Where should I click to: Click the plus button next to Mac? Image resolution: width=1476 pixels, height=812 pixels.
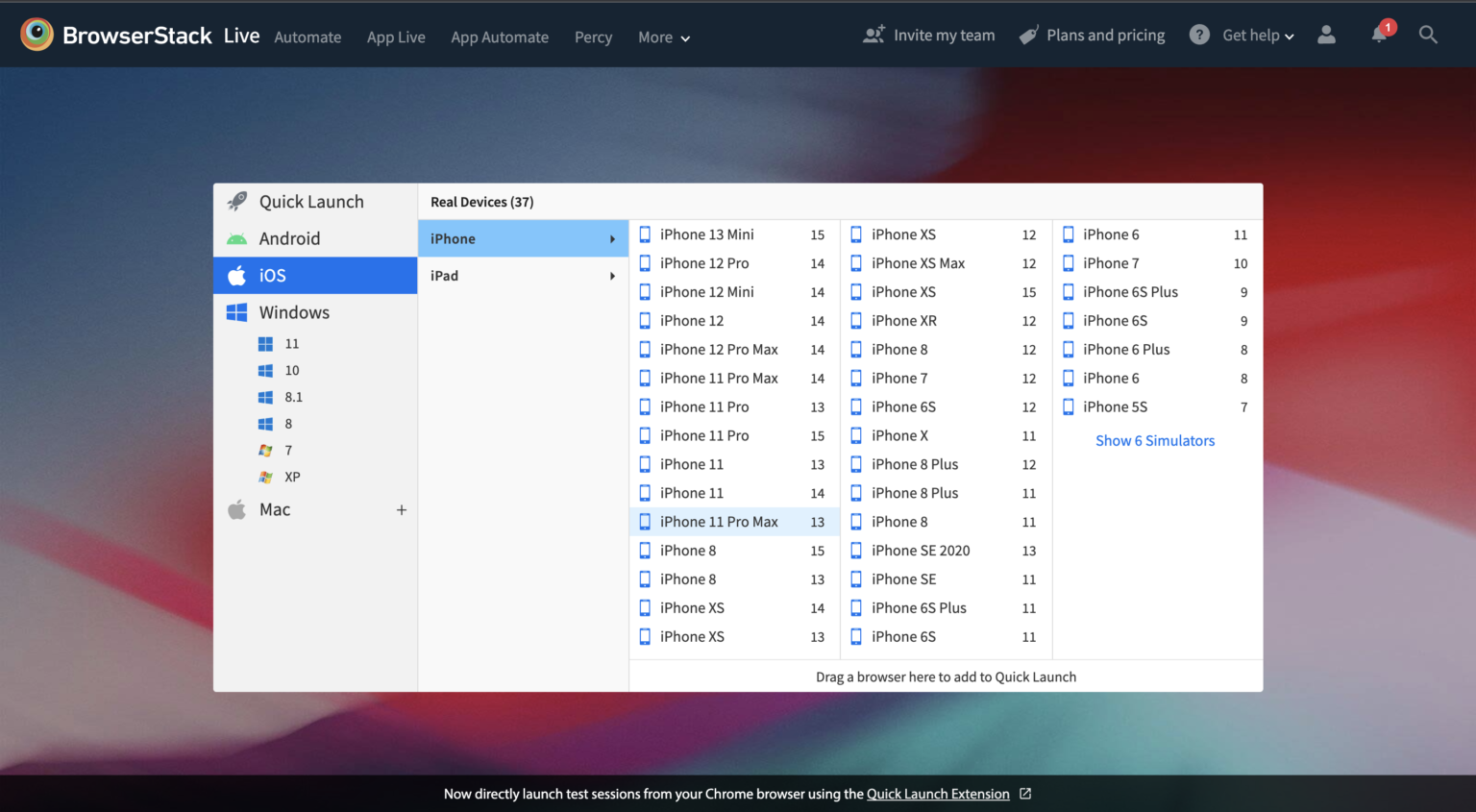[402, 509]
